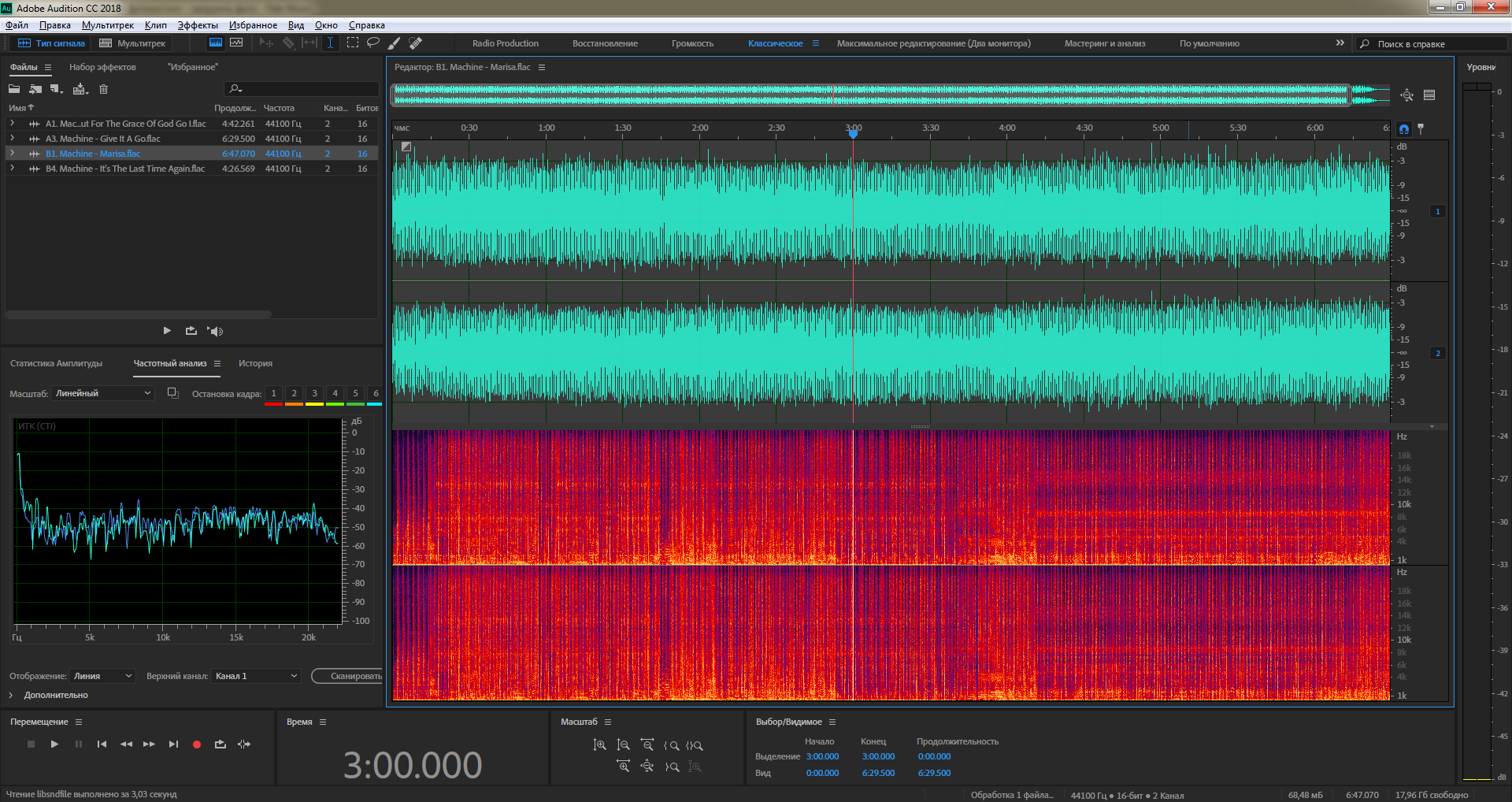Click frame hold button 4

(x=335, y=393)
